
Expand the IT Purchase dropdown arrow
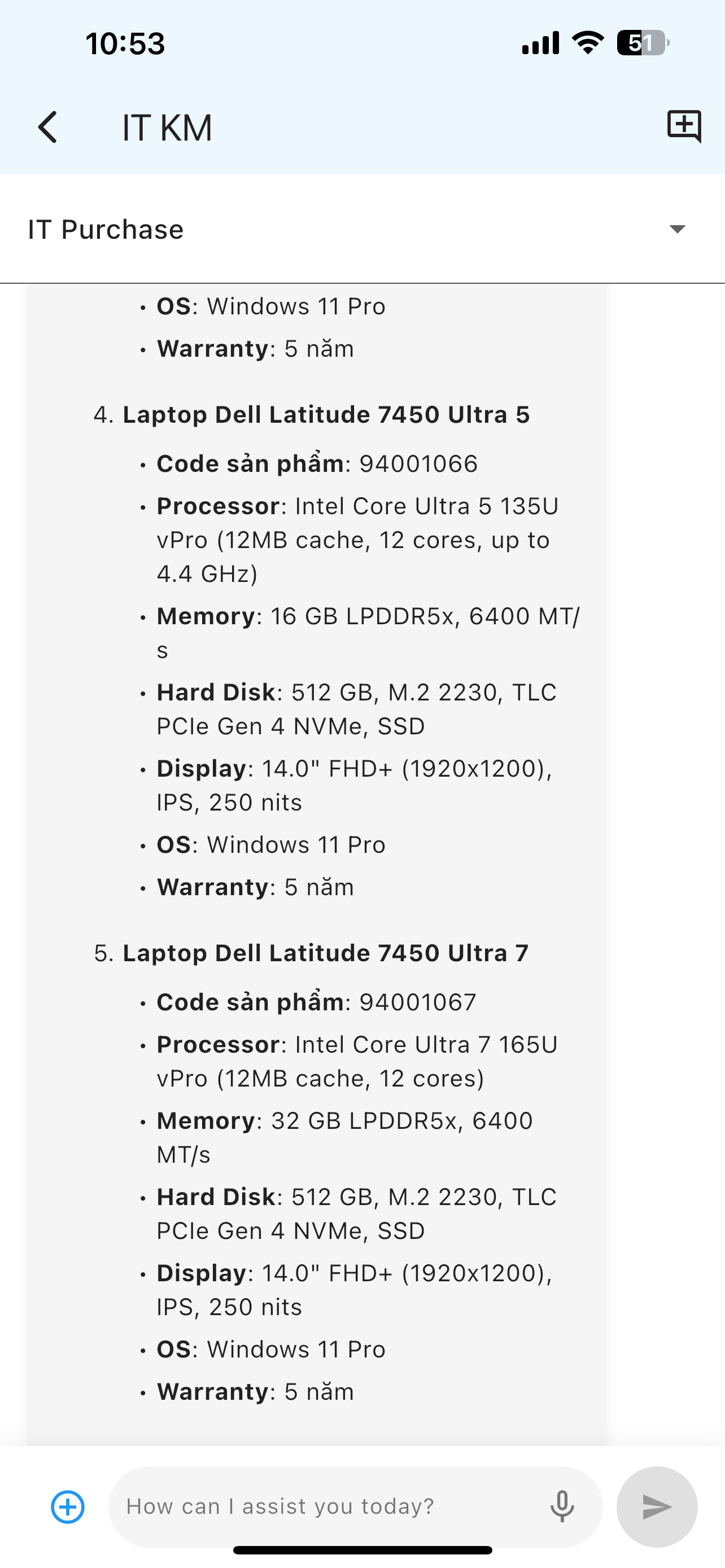[x=678, y=229]
